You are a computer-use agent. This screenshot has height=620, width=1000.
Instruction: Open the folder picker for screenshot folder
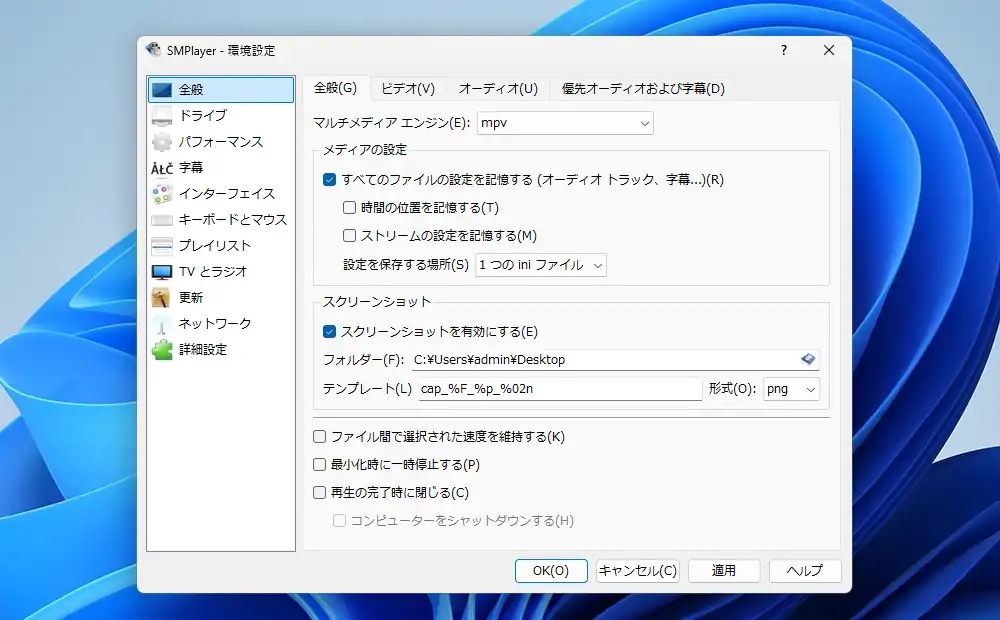point(808,359)
